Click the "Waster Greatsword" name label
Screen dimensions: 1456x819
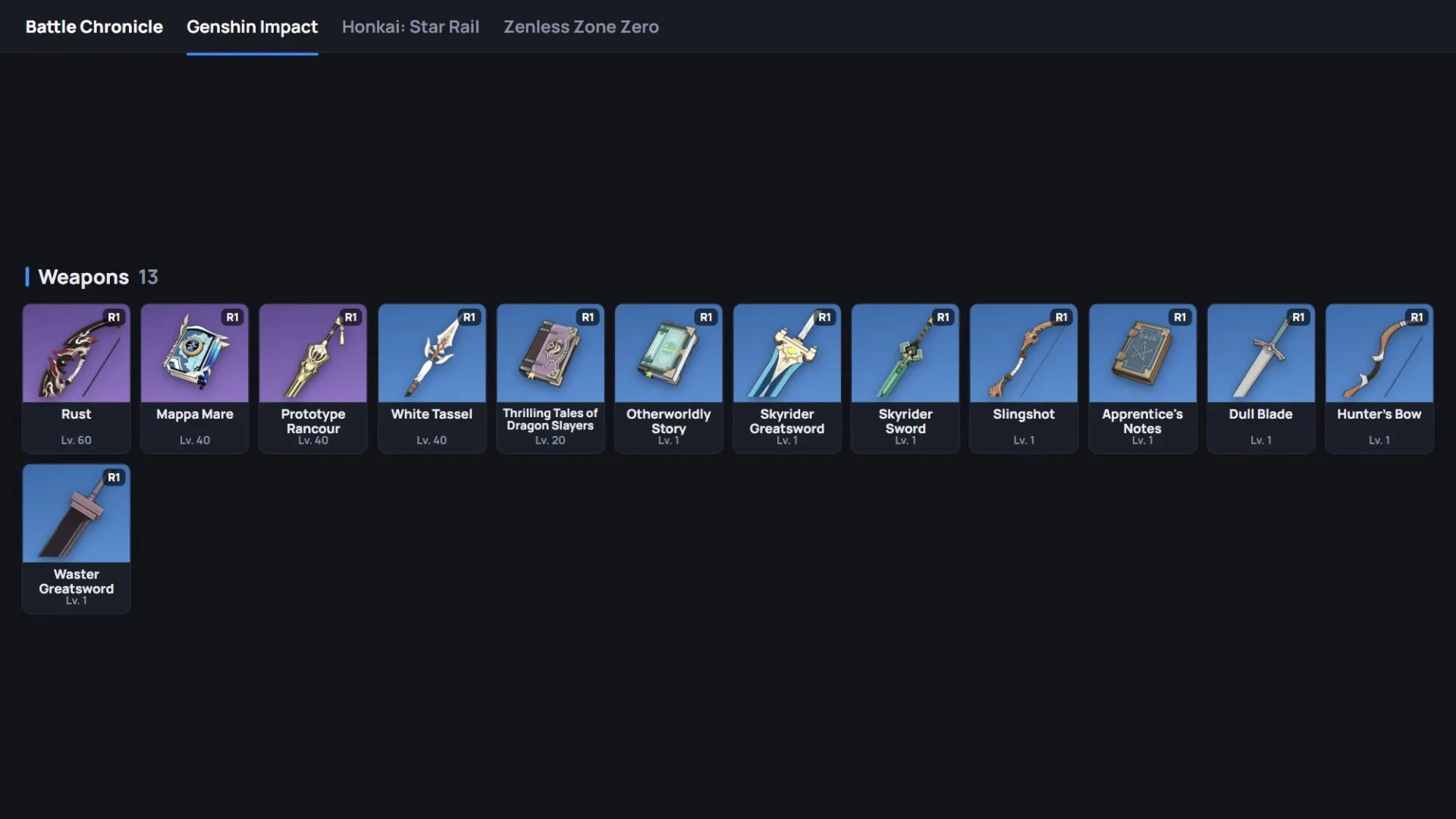pos(76,581)
